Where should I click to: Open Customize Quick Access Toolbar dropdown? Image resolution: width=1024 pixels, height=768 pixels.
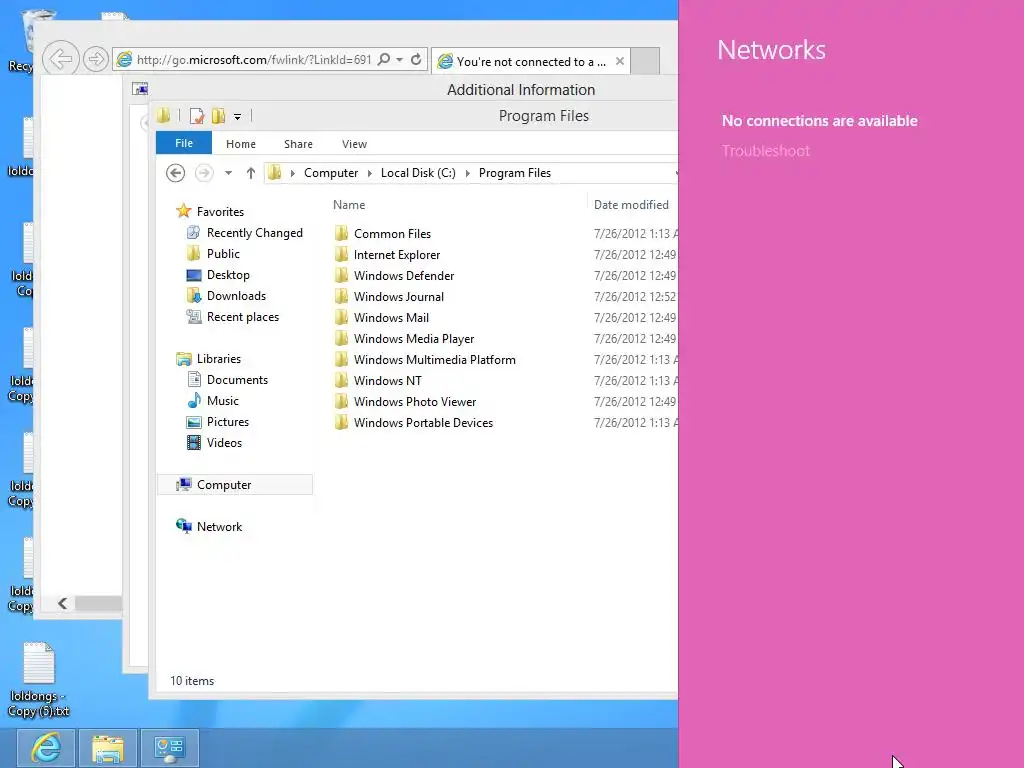(237, 117)
